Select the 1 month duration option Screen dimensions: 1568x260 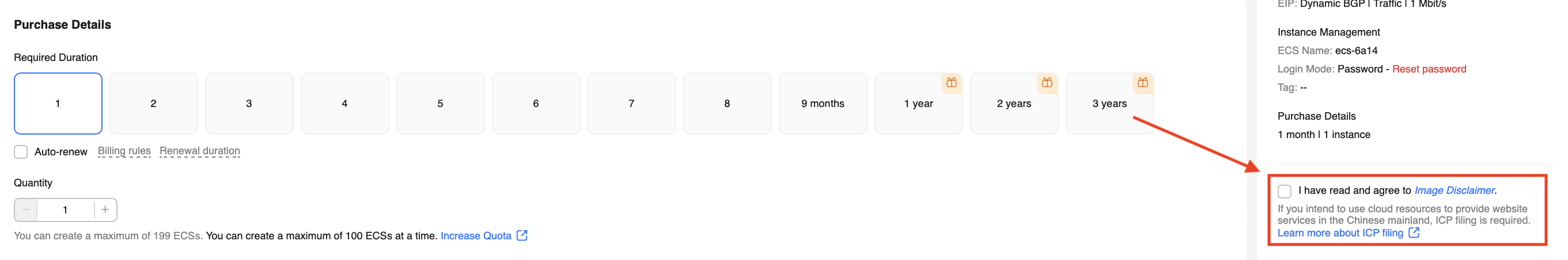coord(58,104)
